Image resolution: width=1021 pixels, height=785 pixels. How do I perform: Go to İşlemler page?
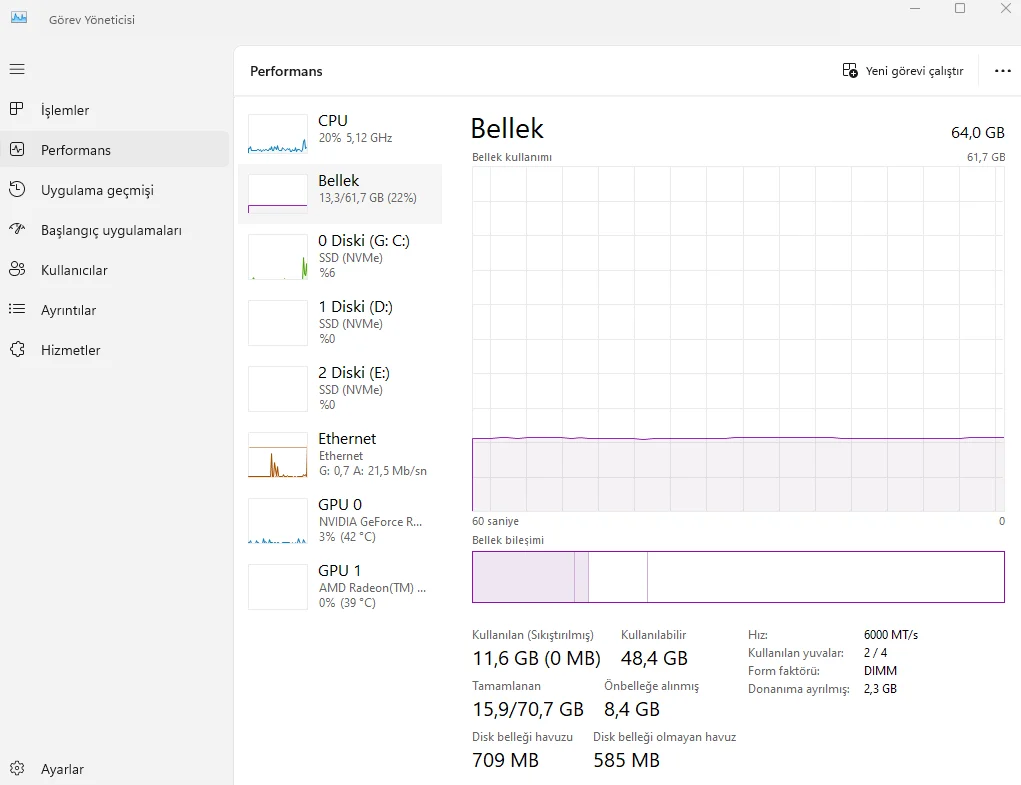(115, 109)
